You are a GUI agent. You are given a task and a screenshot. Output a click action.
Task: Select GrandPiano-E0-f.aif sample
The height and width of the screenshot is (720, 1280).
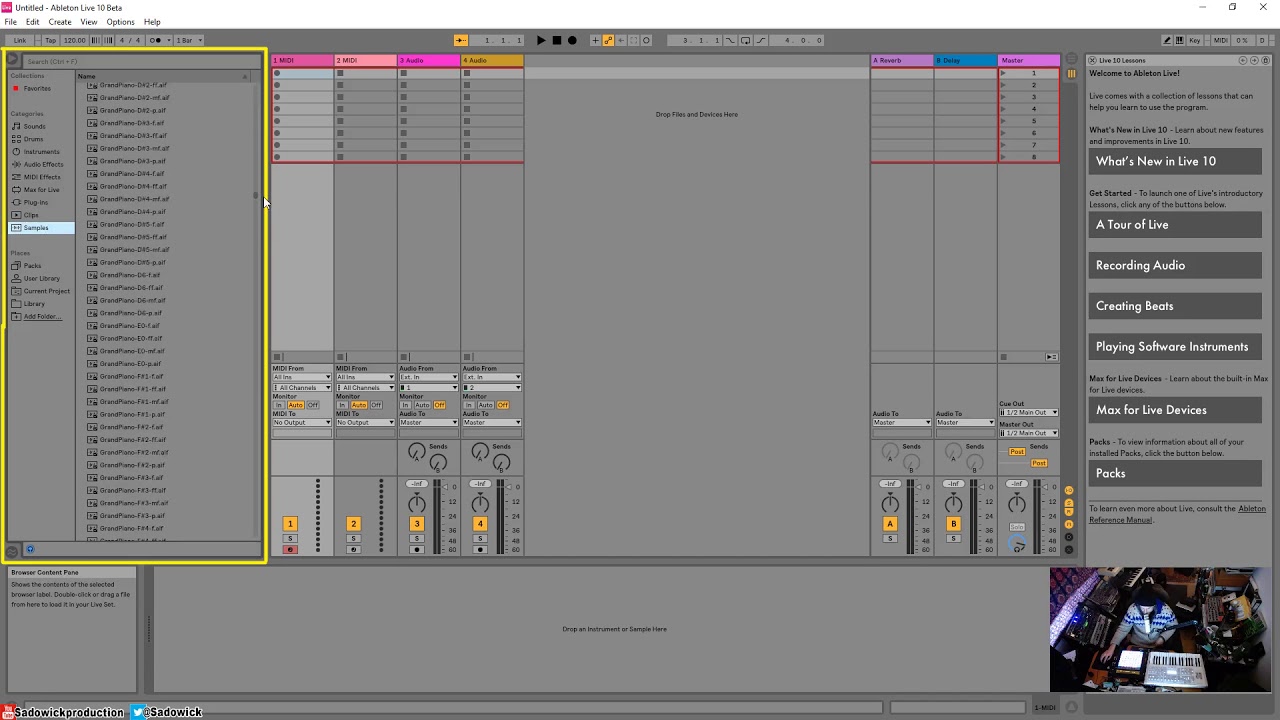[x=130, y=326]
